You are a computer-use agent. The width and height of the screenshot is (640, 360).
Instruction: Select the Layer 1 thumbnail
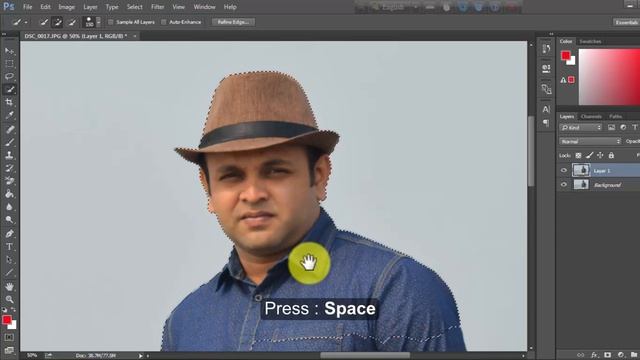point(581,170)
